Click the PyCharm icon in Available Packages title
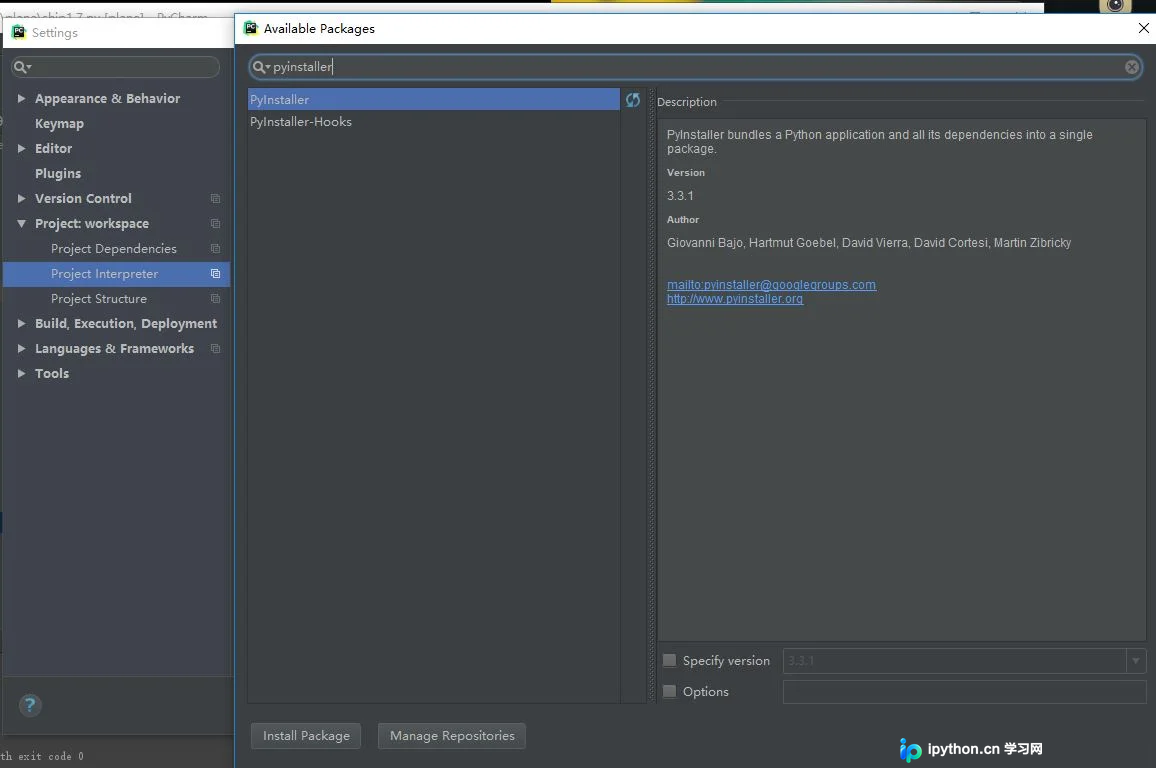Image resolution: width=1156 pixels, height=768 pixels. 251,28
